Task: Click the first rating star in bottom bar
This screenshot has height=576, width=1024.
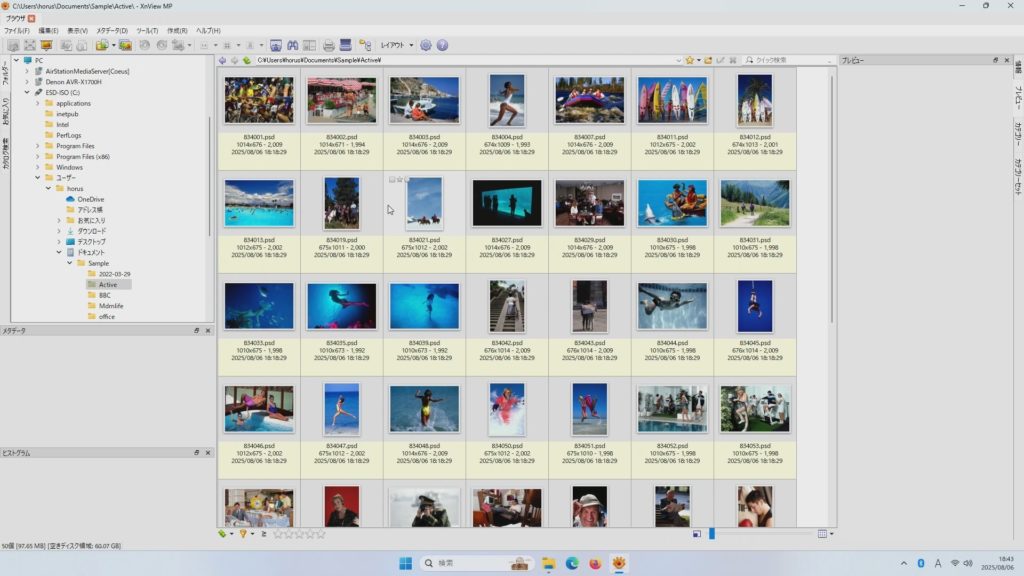Action: 278,534
